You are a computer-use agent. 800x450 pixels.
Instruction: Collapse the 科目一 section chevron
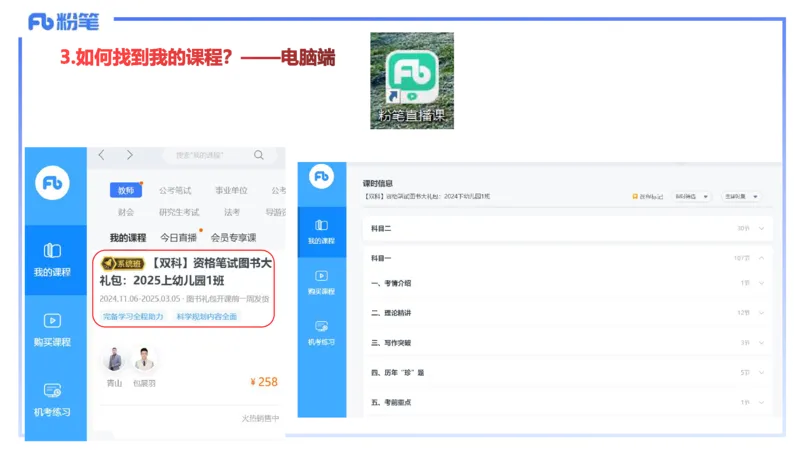pos(761,258)
